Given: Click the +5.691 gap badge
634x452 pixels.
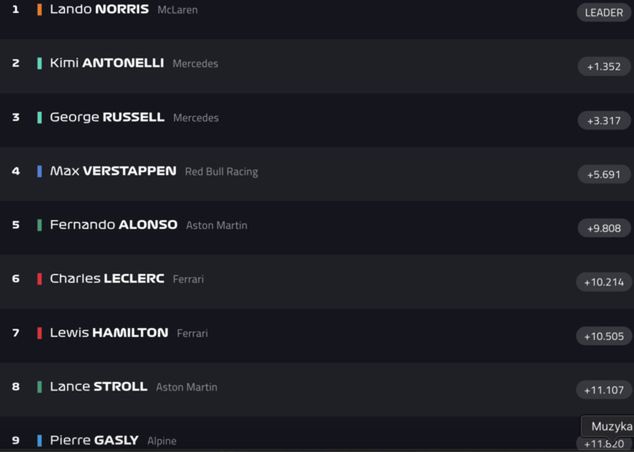Looking at the screenshot, I should [x=604, y=174].
